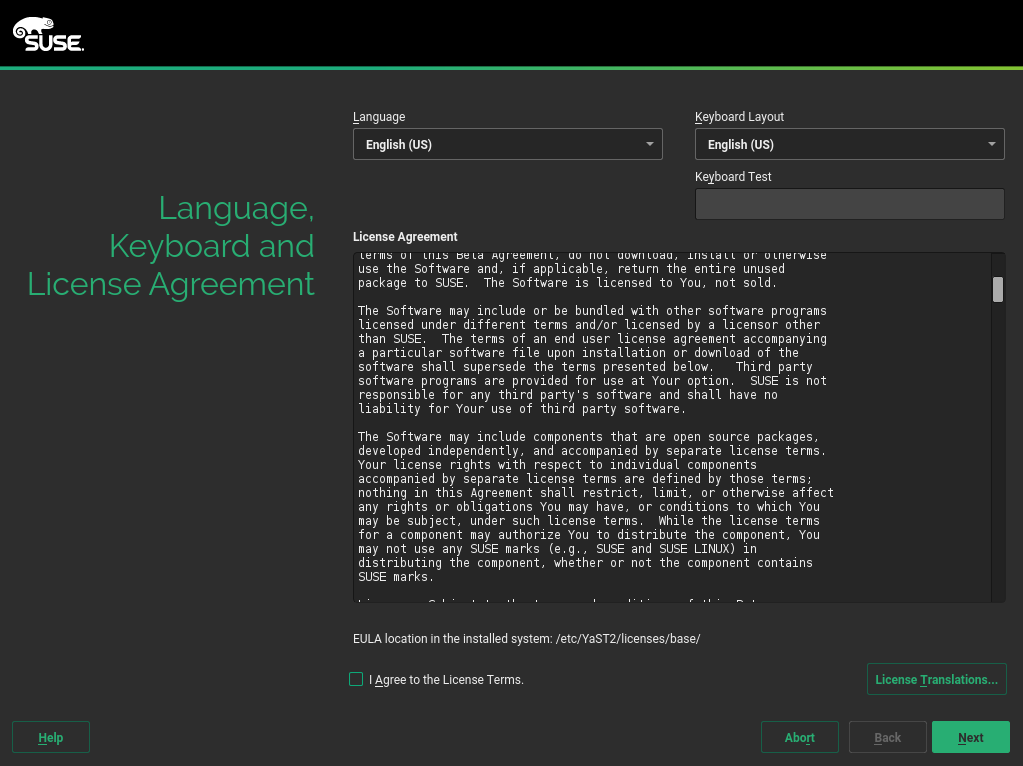The height and width of the screenshot is (766, 1023).
Task: Check the I Agree to License Terms box
Action: (x=356, y=680)
